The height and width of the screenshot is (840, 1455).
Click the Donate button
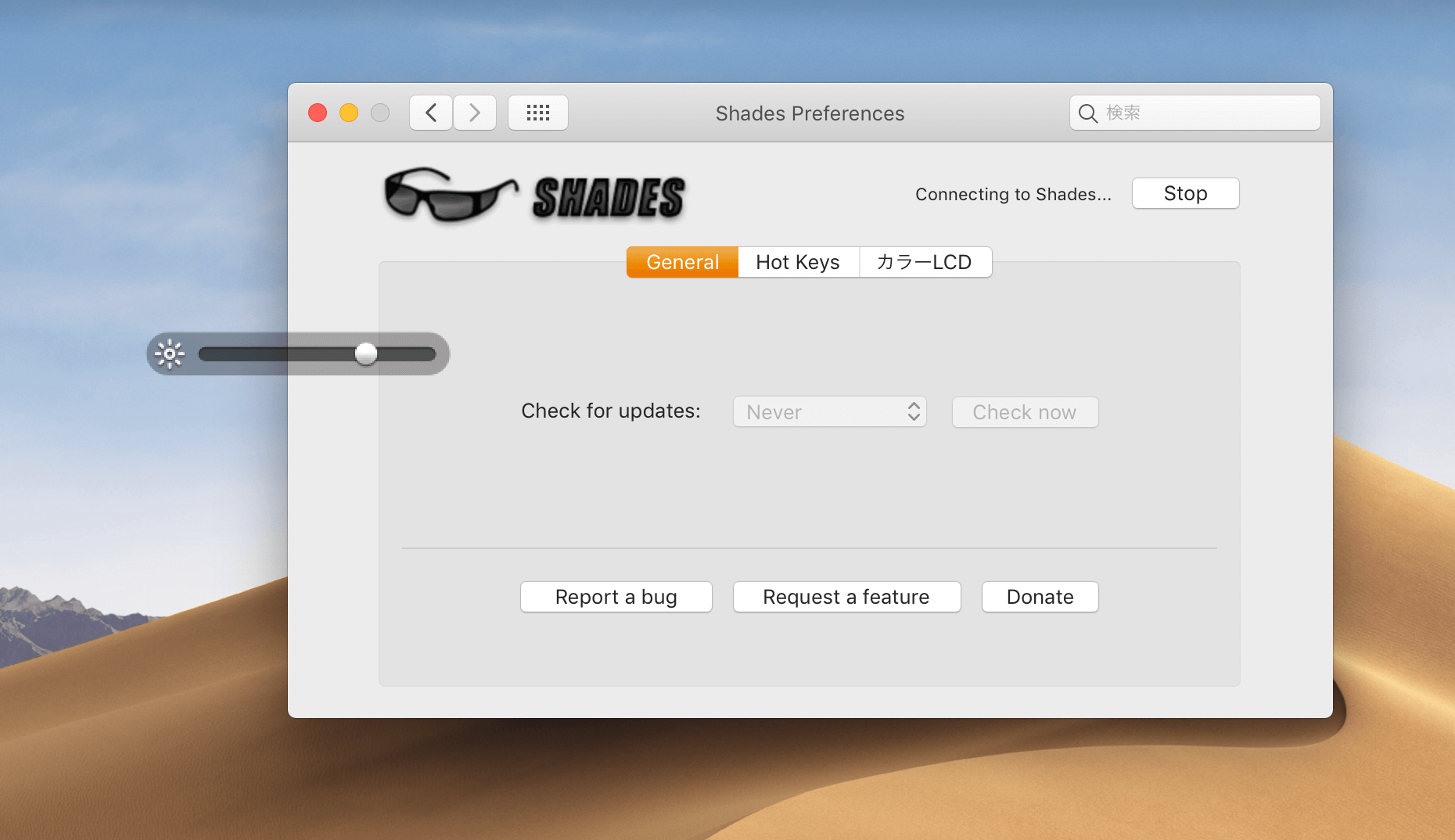[1040, 597]
